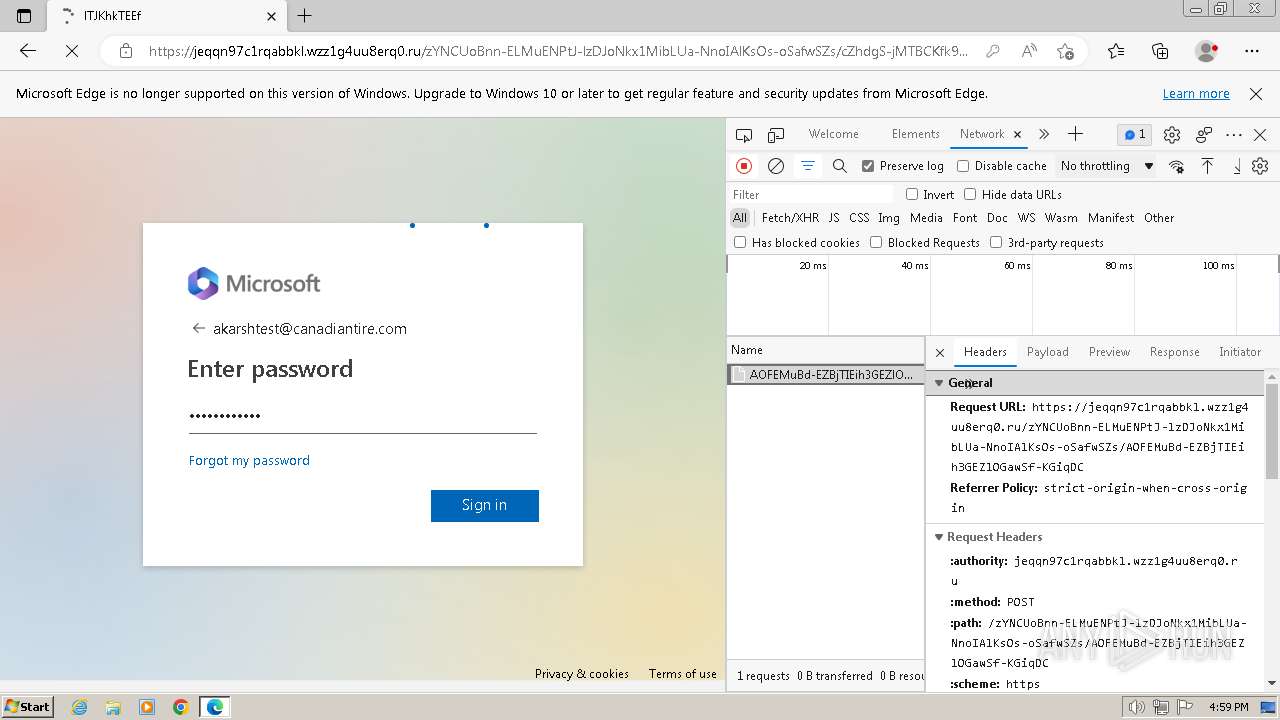The height and width of the screenshot is (720, 1280).
Task: Go back in browser history
Action: coord(28,51)
